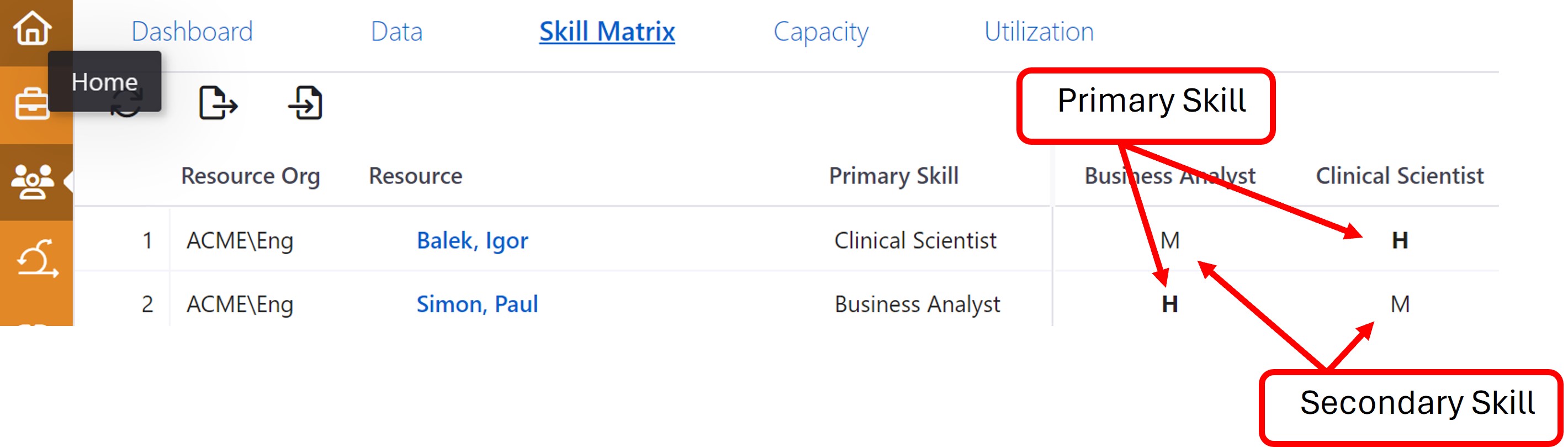Click the import file toolbar icon

click(305, 102)
